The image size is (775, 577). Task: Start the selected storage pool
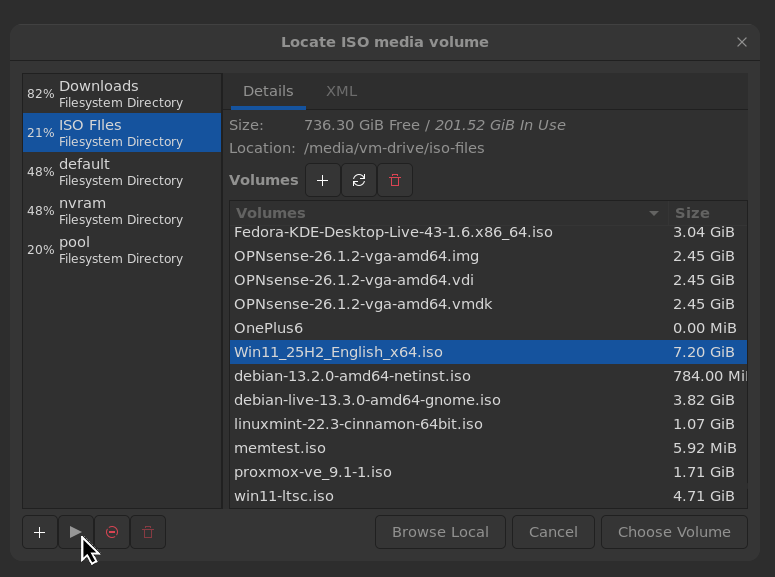pyautogui.click(x=76, y=532)
